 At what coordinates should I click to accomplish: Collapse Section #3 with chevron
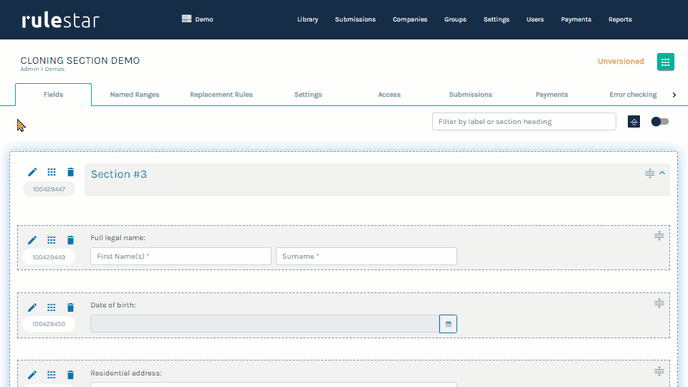pos(662,173)
